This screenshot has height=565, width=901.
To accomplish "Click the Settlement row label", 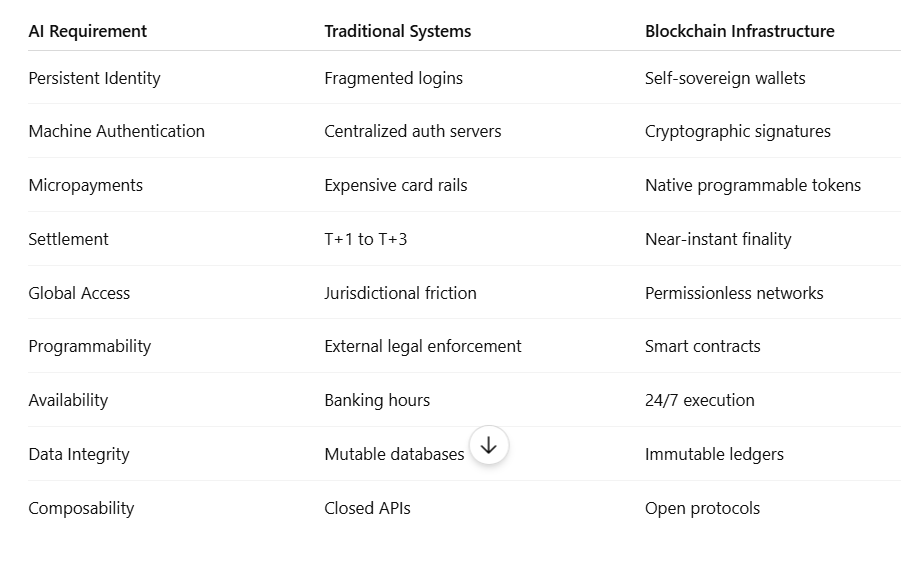I will coord(68,239).
